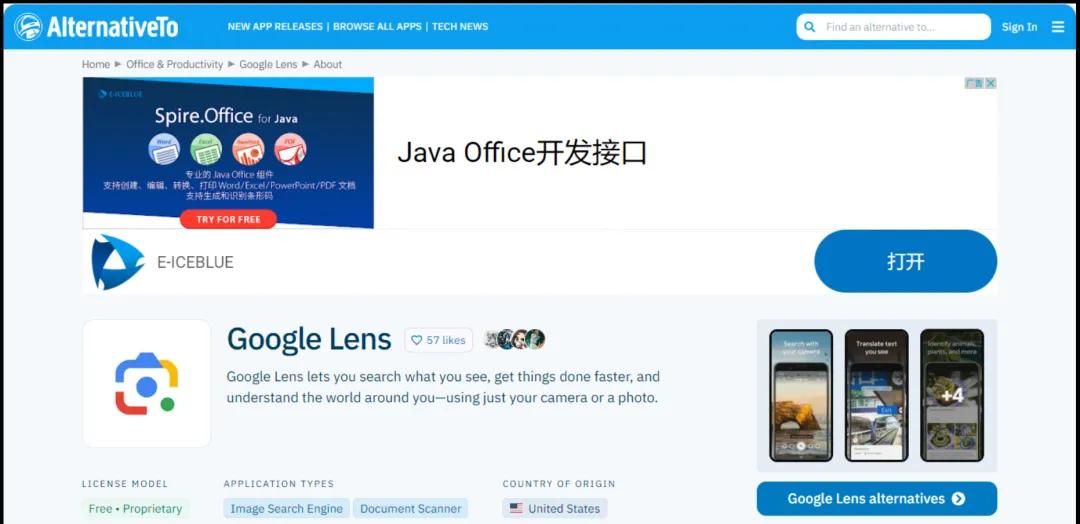Click arrow icon in Google Lens alternatives button
Viewport: 1080px width, 524px height.
click(958, 499)
